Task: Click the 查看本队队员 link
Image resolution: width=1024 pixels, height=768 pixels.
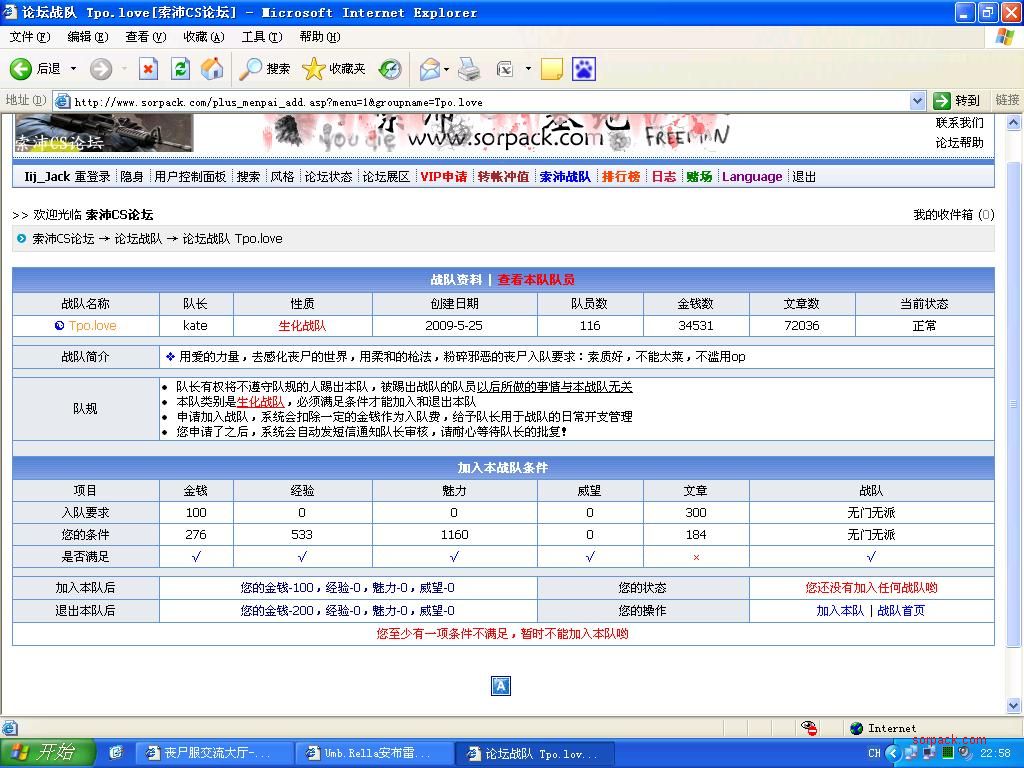Action: (536, 280)
